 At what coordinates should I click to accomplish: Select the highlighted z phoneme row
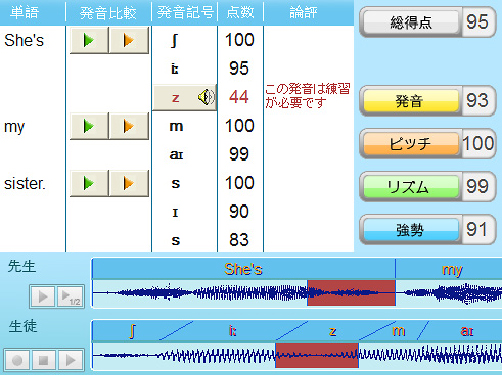click(x=184, y=97)
